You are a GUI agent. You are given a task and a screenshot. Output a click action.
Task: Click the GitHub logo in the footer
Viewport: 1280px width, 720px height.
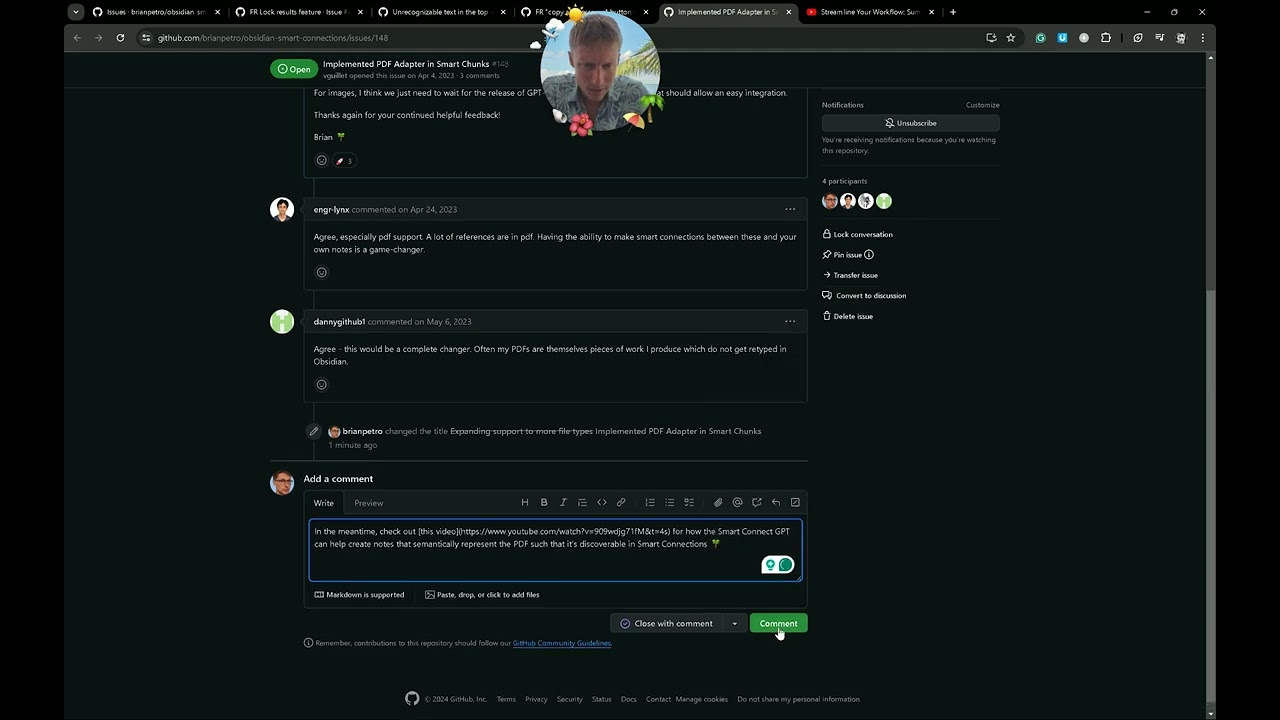[412, 699]
